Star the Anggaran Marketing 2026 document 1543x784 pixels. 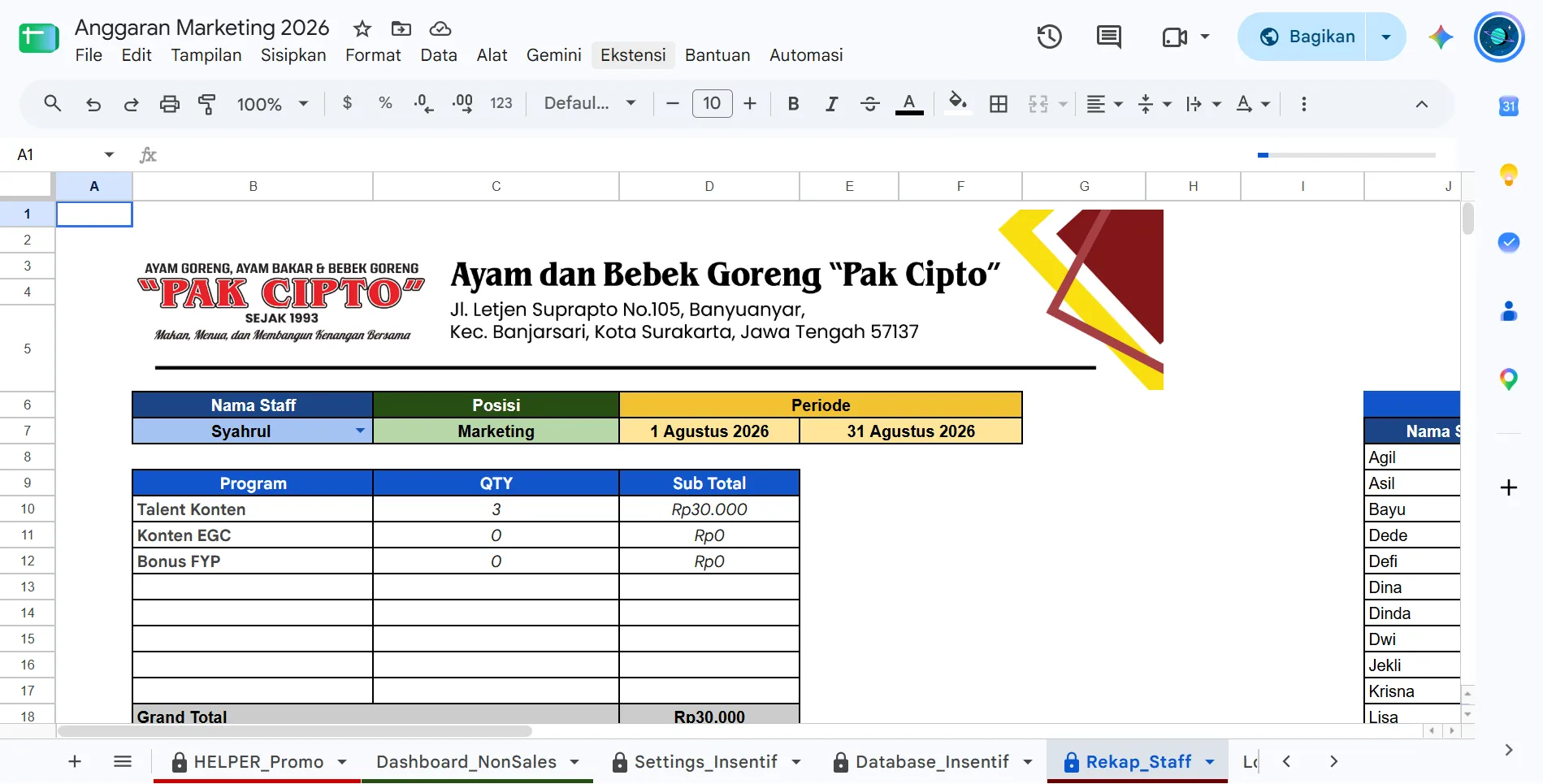pos(362,29)
